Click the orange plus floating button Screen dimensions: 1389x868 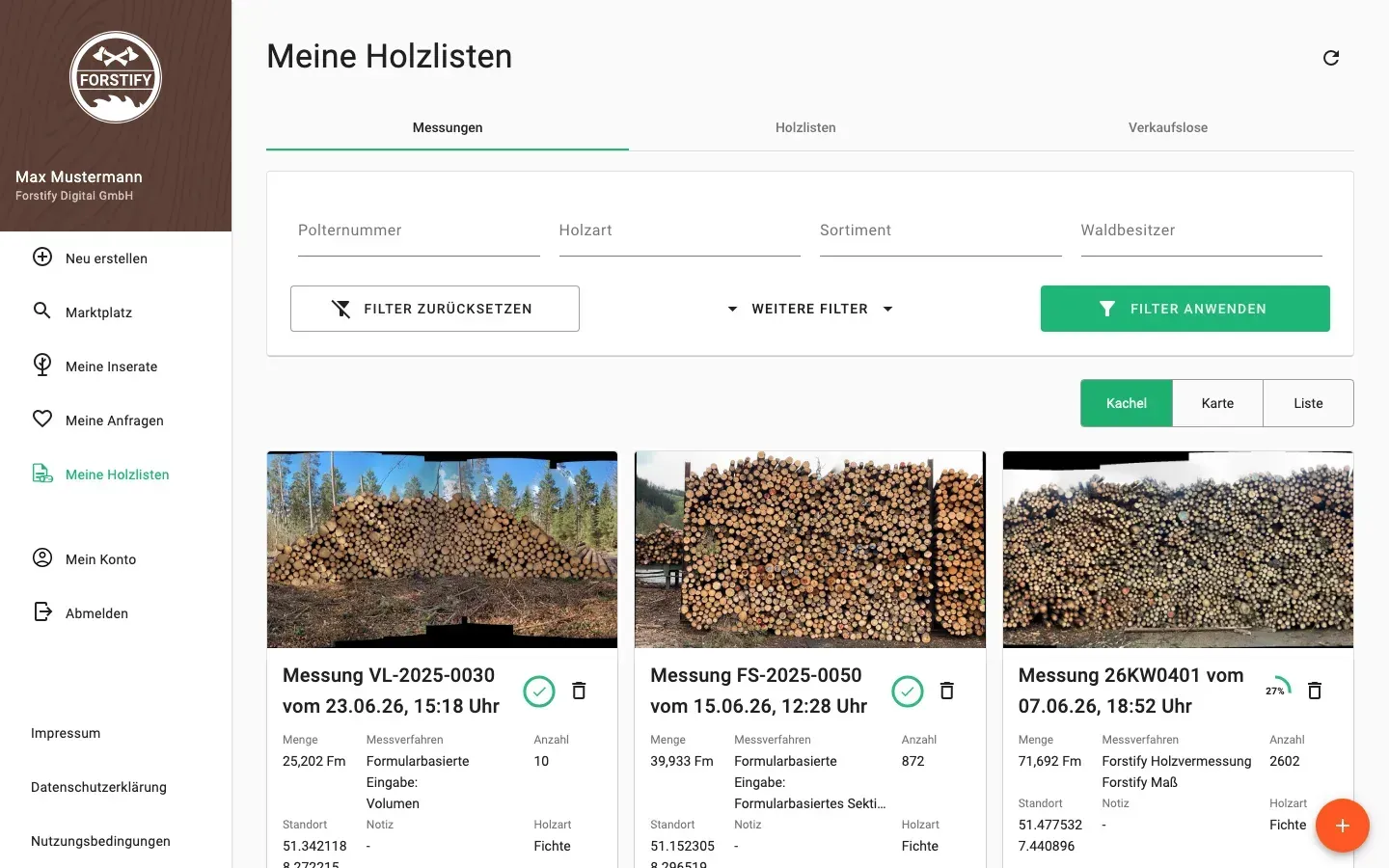click(x=1343, y=826)
